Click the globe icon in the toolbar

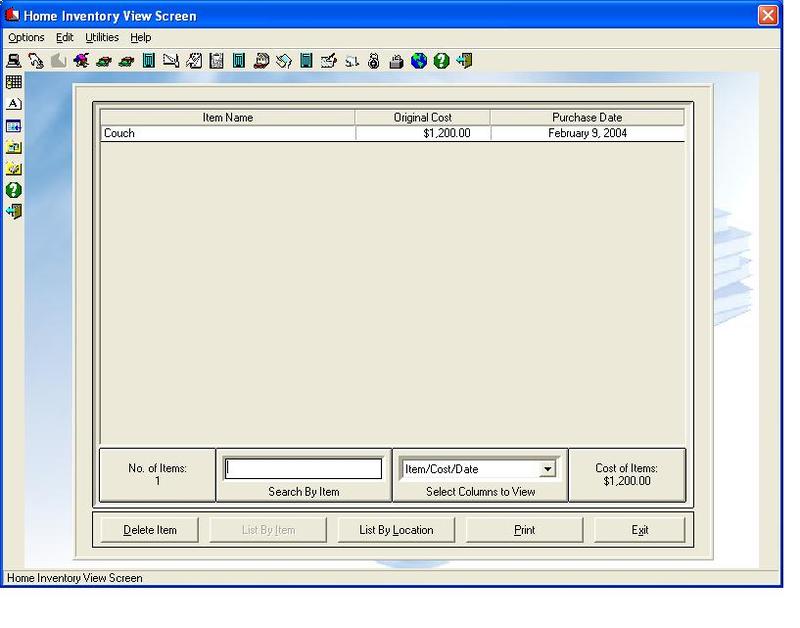coord(419,61)
